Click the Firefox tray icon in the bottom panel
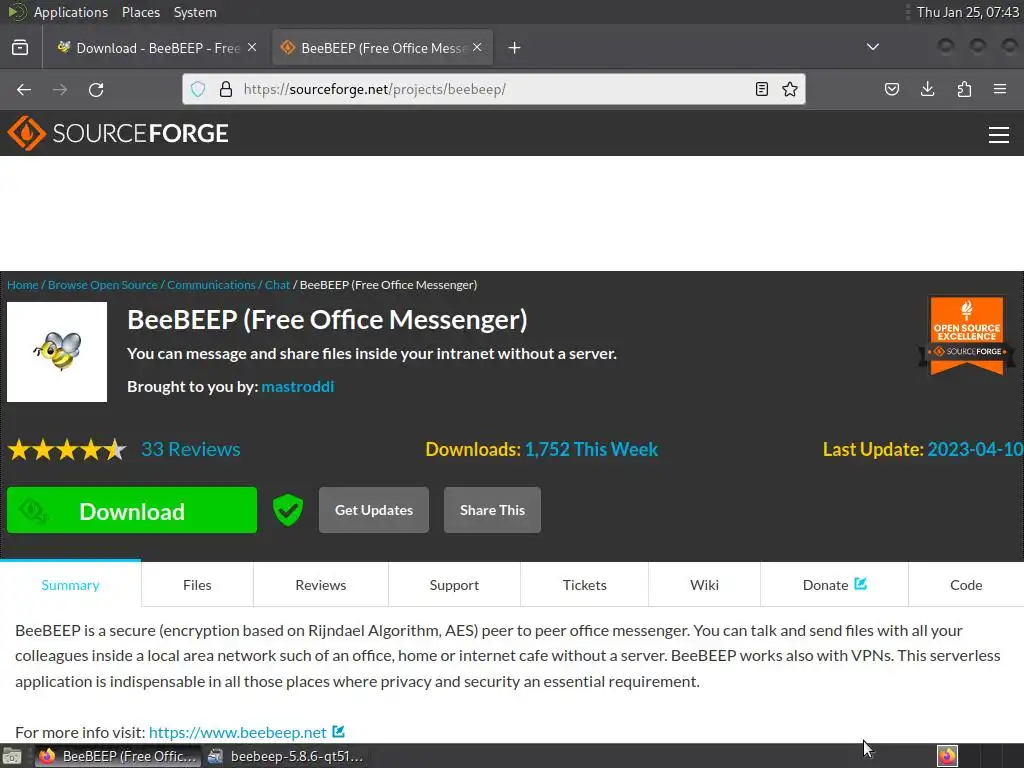 pos(948,756)
